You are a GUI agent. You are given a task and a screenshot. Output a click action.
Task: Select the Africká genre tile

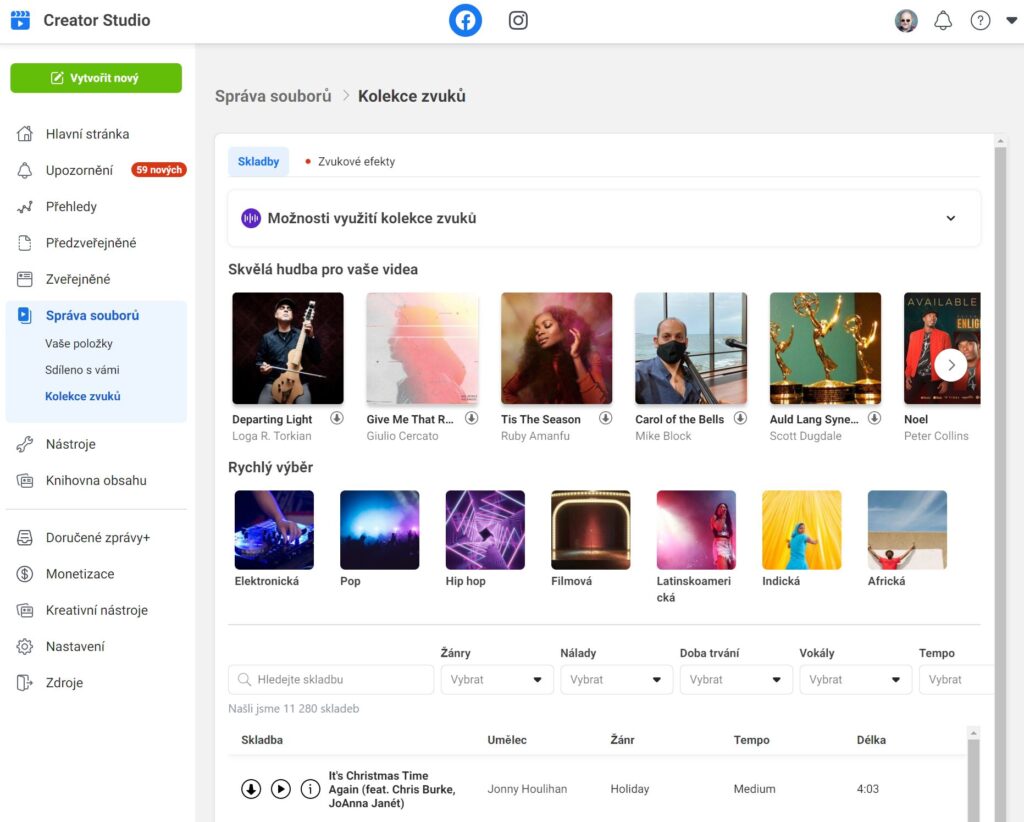point(907,530)
